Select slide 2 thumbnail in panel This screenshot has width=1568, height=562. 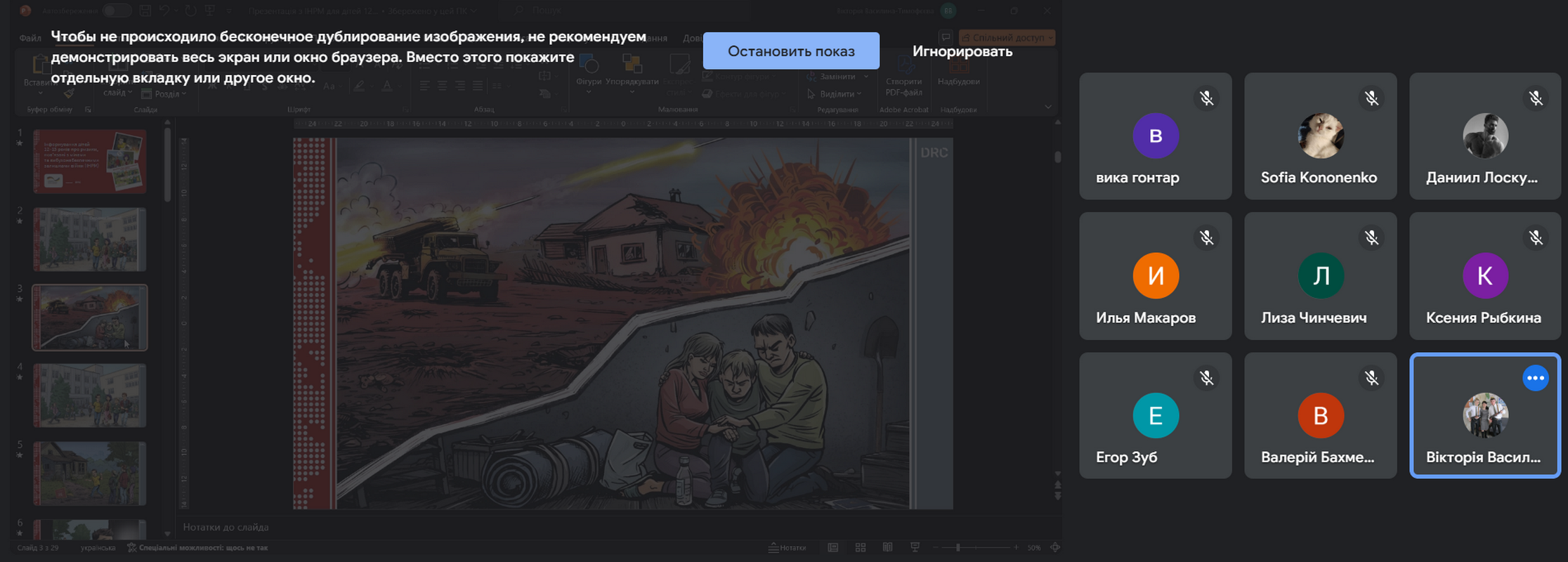point(90,240)
